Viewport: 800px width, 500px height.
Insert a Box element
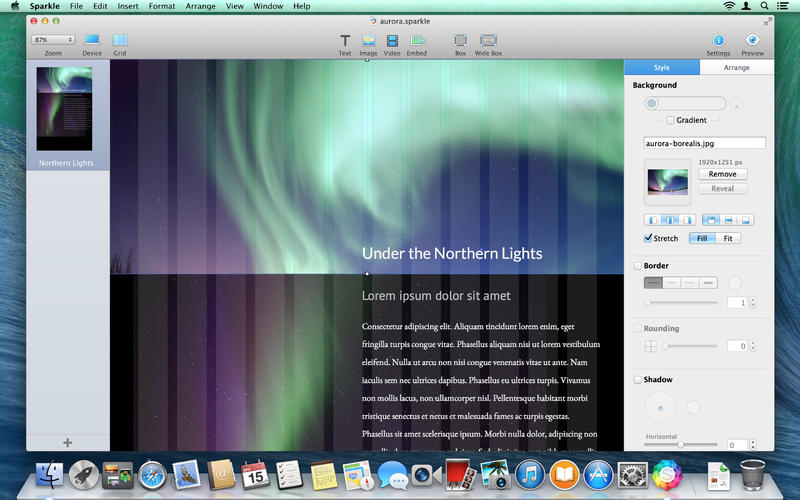(x=460, y=41)
